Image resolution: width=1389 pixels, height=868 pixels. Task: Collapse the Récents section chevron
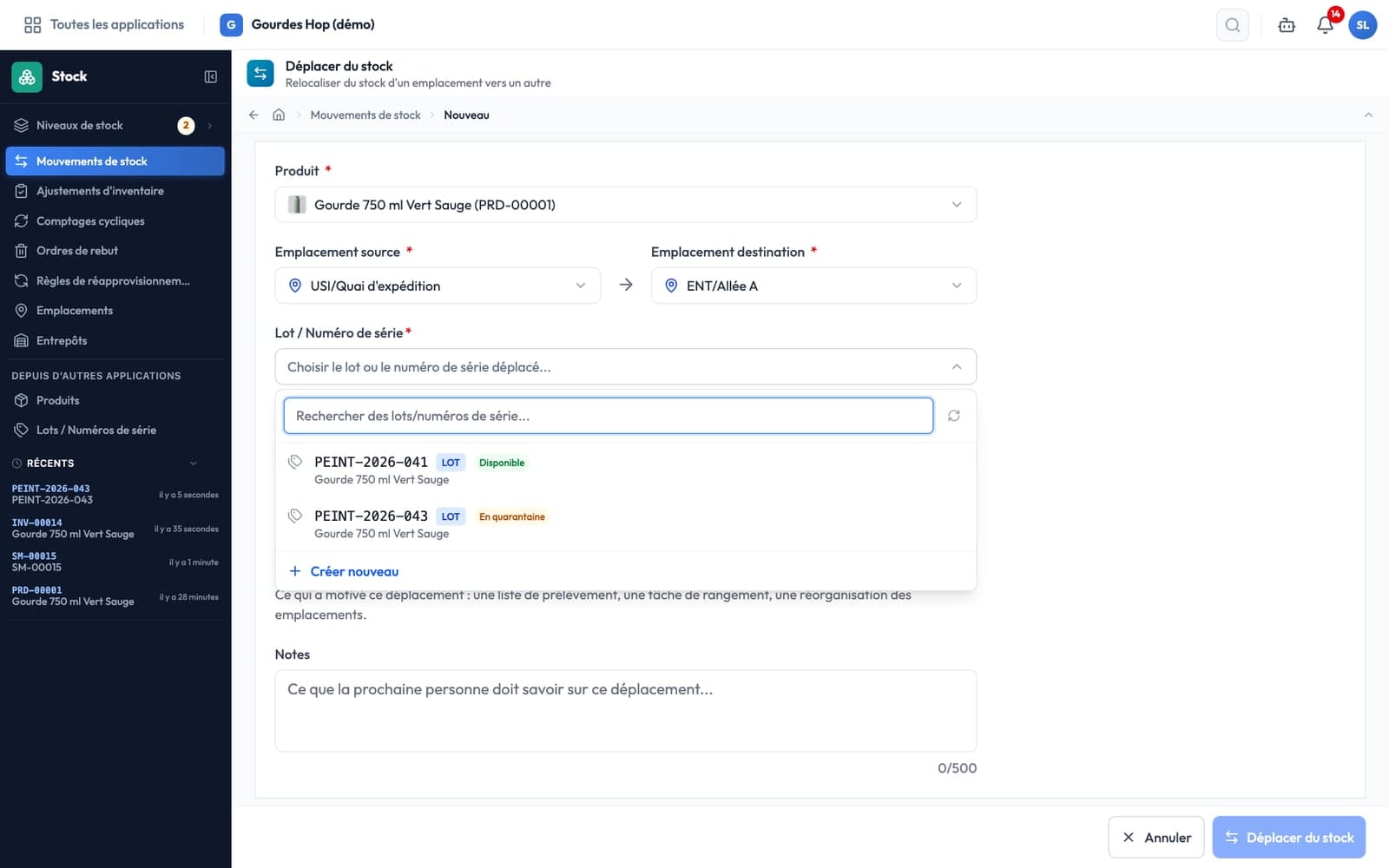point(194,464)
